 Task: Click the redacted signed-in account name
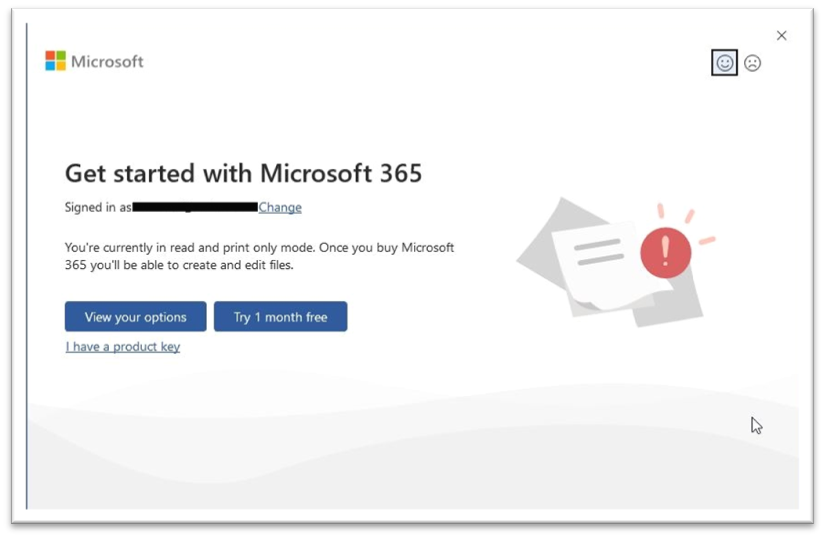pyautogui.click(x=195, y=207)
